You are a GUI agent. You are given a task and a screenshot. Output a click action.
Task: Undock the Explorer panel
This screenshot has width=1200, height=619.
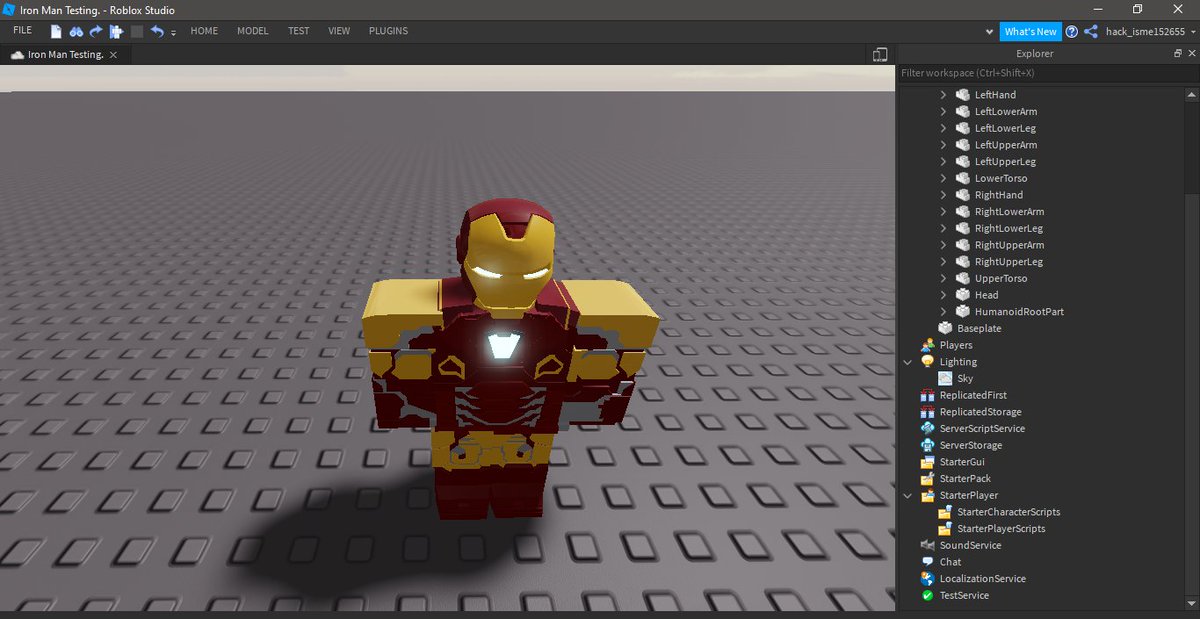pos(1178,54)
